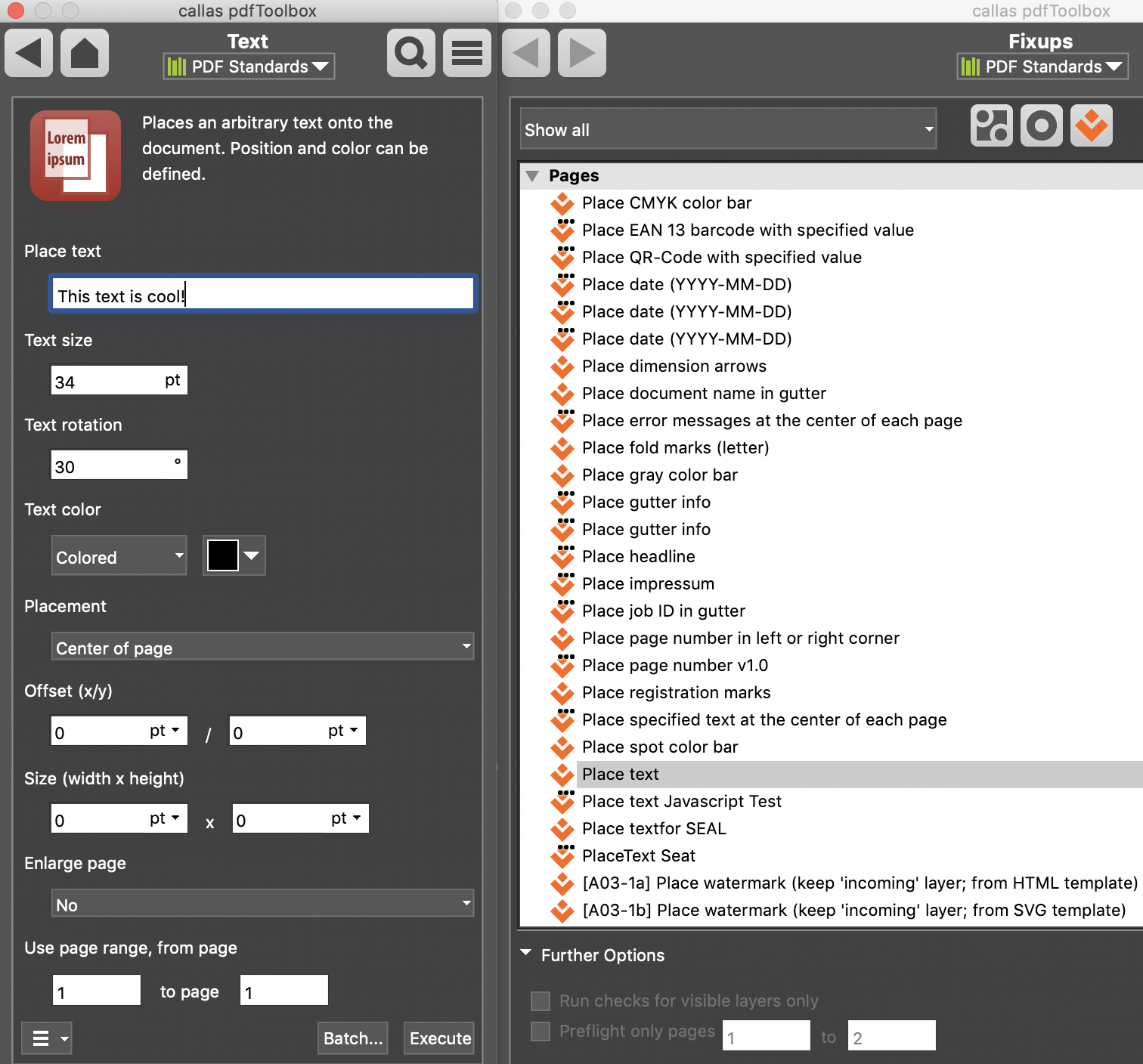Switch to the Checks view icon
This screenshot has height=1064, width=1143.
click(1042, 125)
